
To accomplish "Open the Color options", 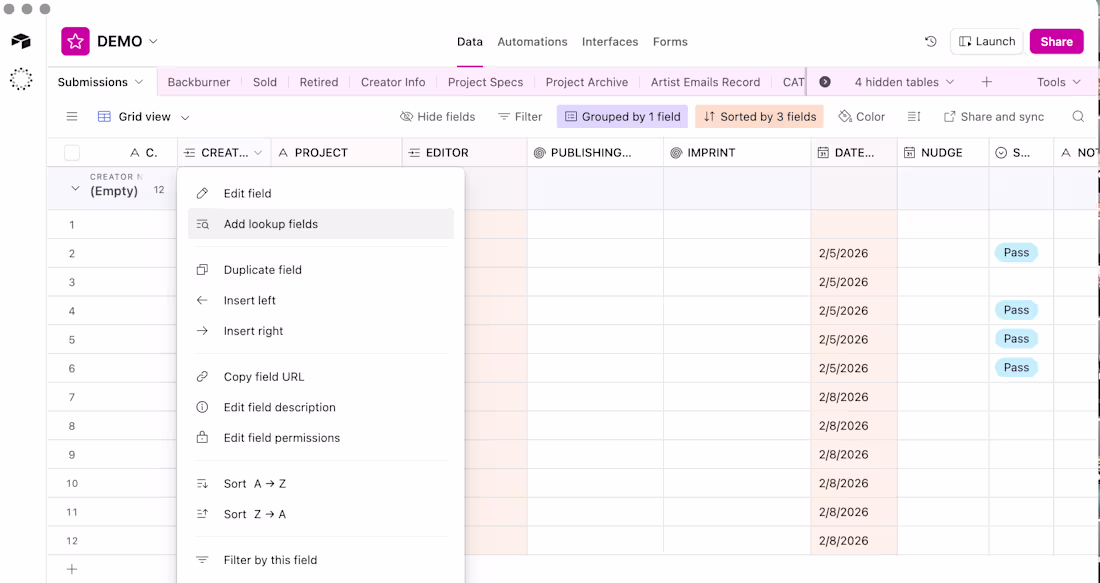I will coord(861,117).
